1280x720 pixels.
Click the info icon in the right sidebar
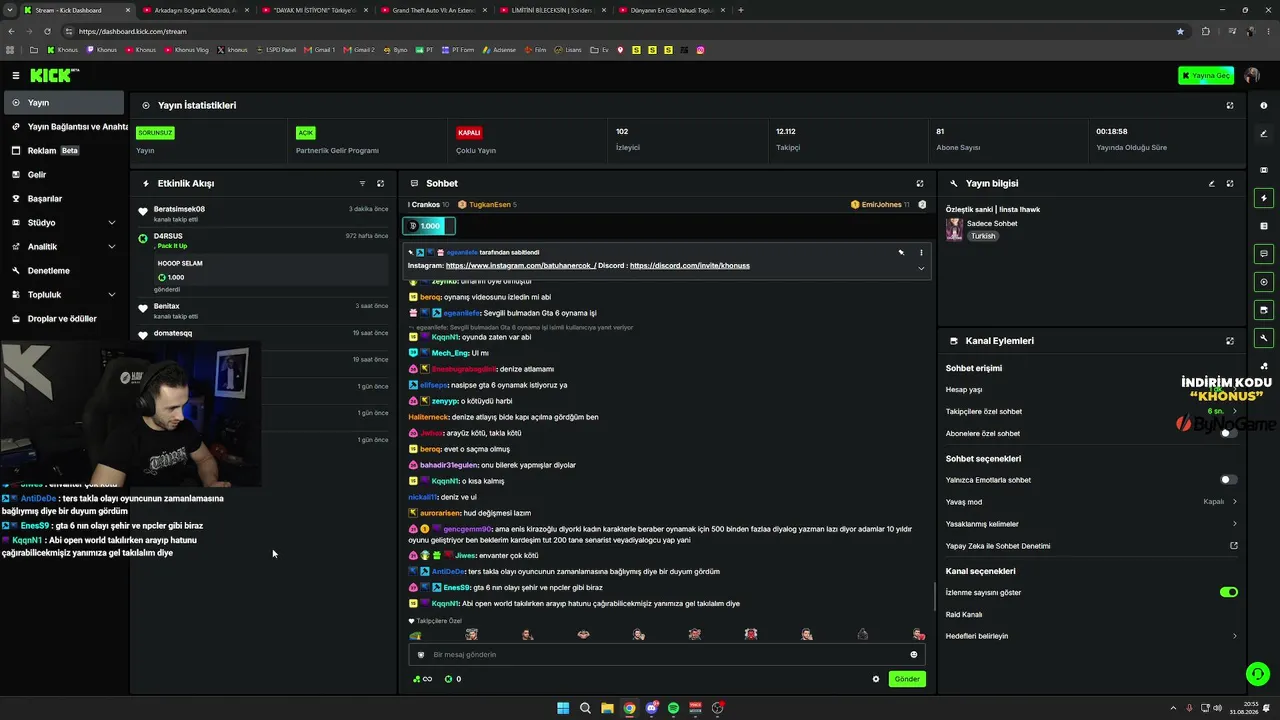[1264, 105]
